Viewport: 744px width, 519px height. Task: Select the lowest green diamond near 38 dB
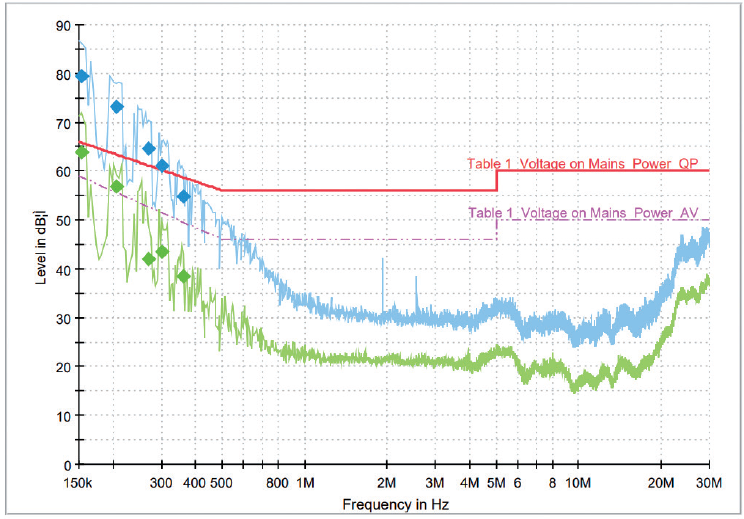(183, 276)
